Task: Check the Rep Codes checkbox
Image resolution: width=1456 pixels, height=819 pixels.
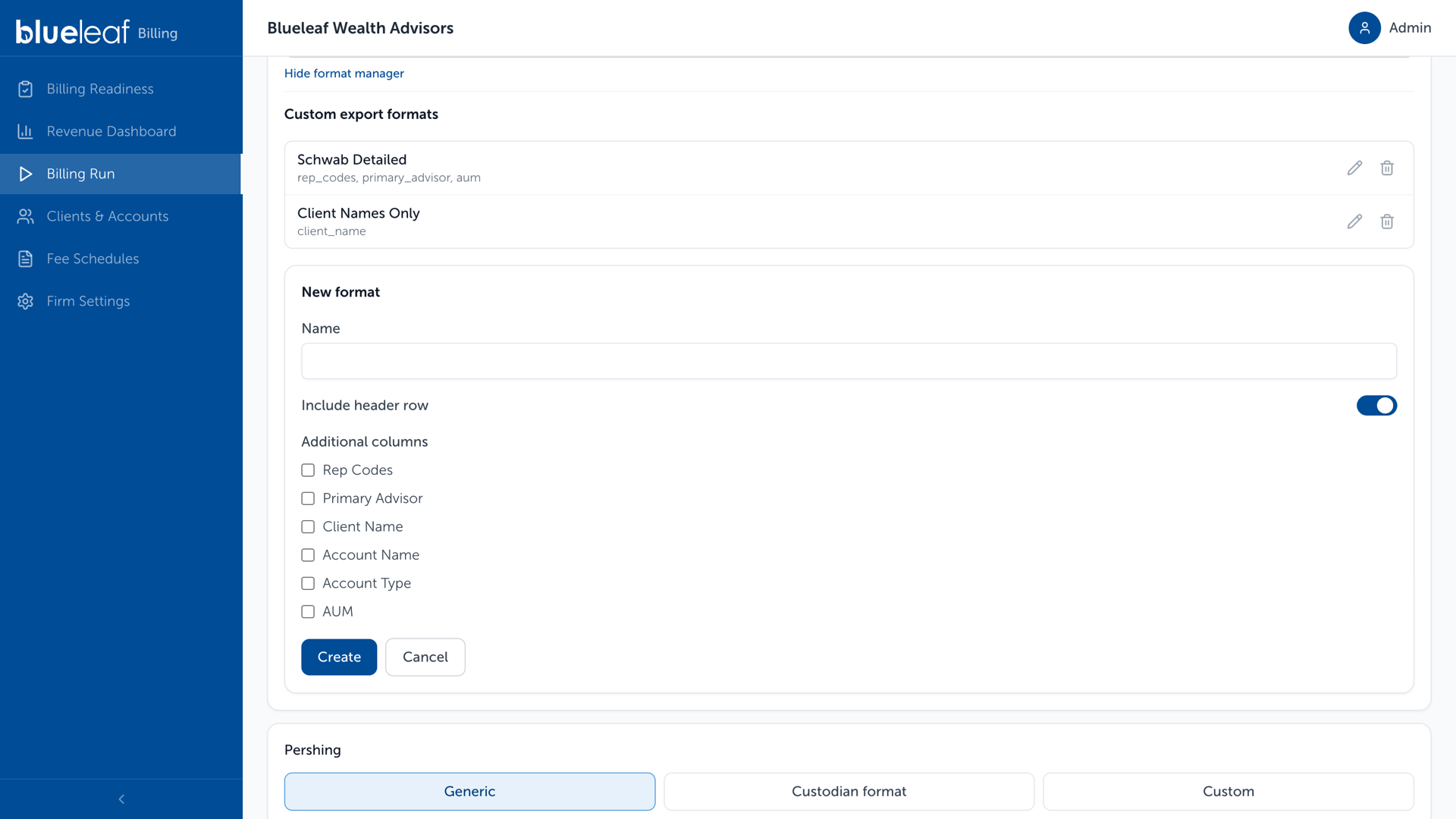Action: point(308,470)
